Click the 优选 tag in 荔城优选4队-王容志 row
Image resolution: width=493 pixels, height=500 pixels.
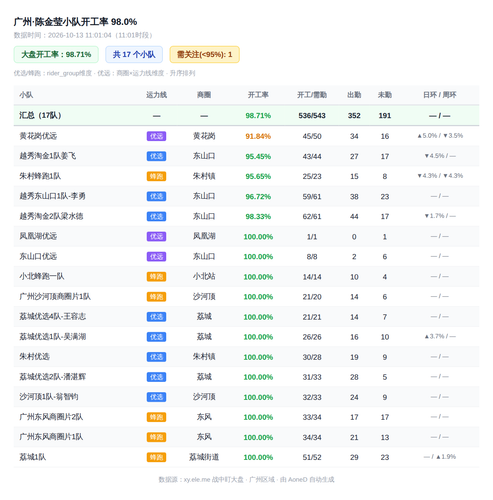(156, 317)
